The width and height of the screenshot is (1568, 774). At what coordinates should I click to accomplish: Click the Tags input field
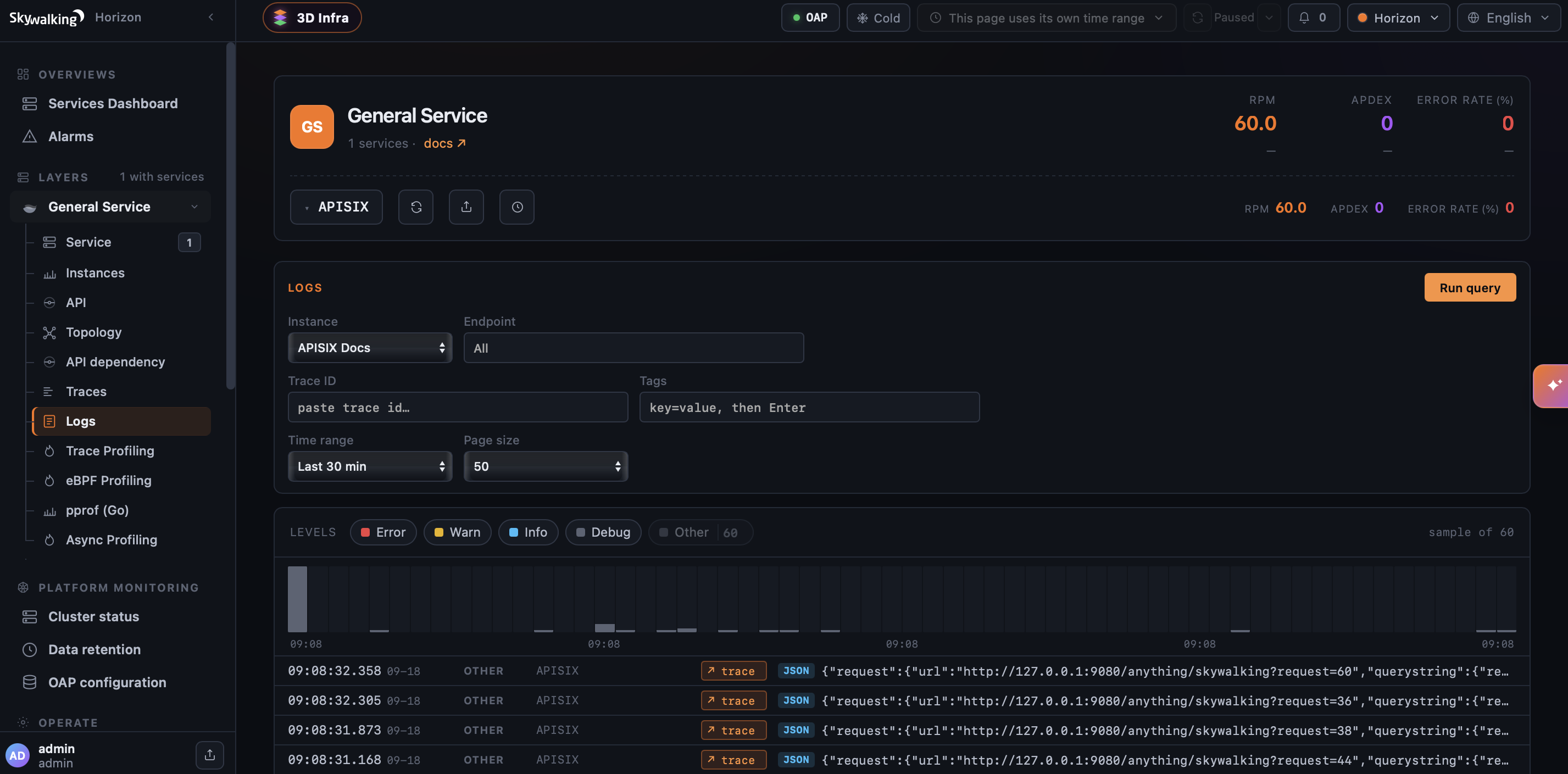[x=809, y=407]
